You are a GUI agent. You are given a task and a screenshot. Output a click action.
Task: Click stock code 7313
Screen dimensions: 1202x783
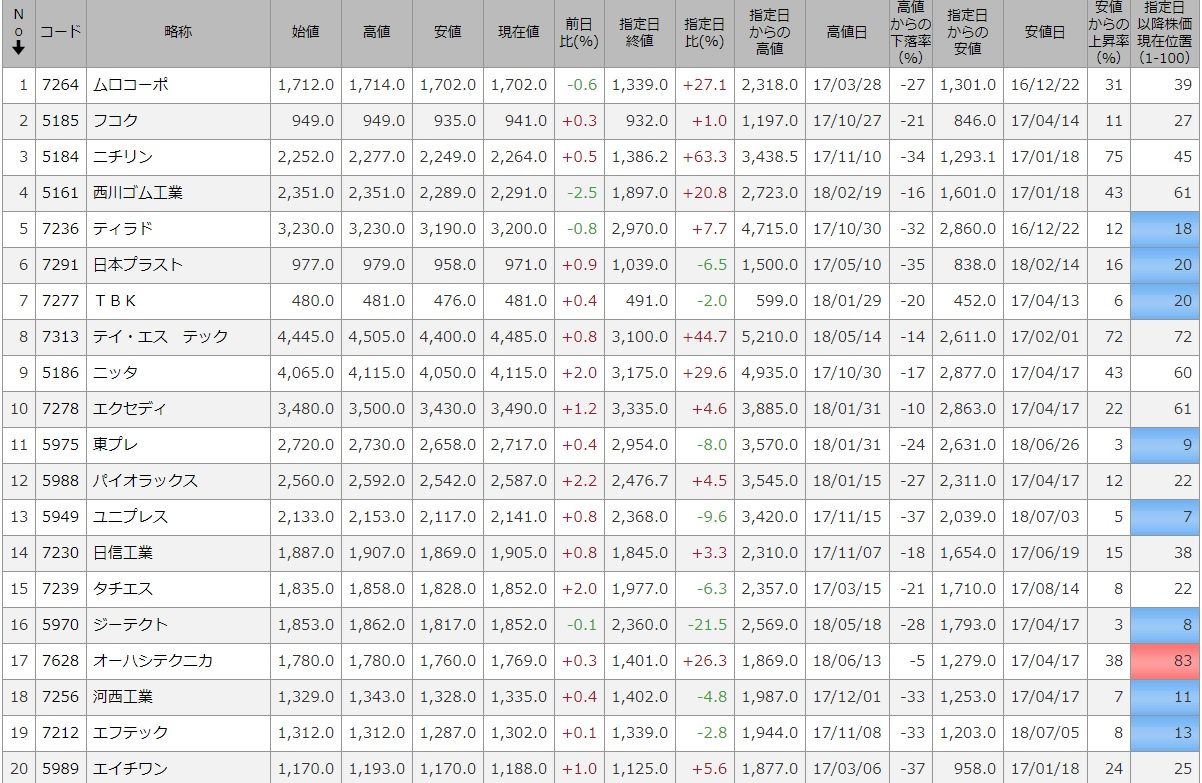(x=61, y=337)
